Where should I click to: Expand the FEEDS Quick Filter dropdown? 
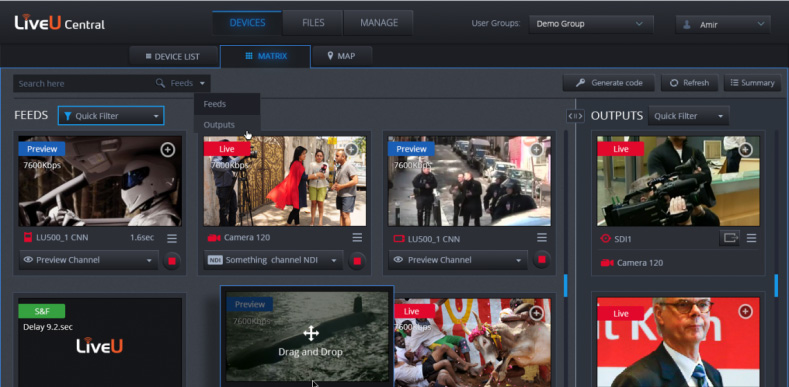(111, 116)
